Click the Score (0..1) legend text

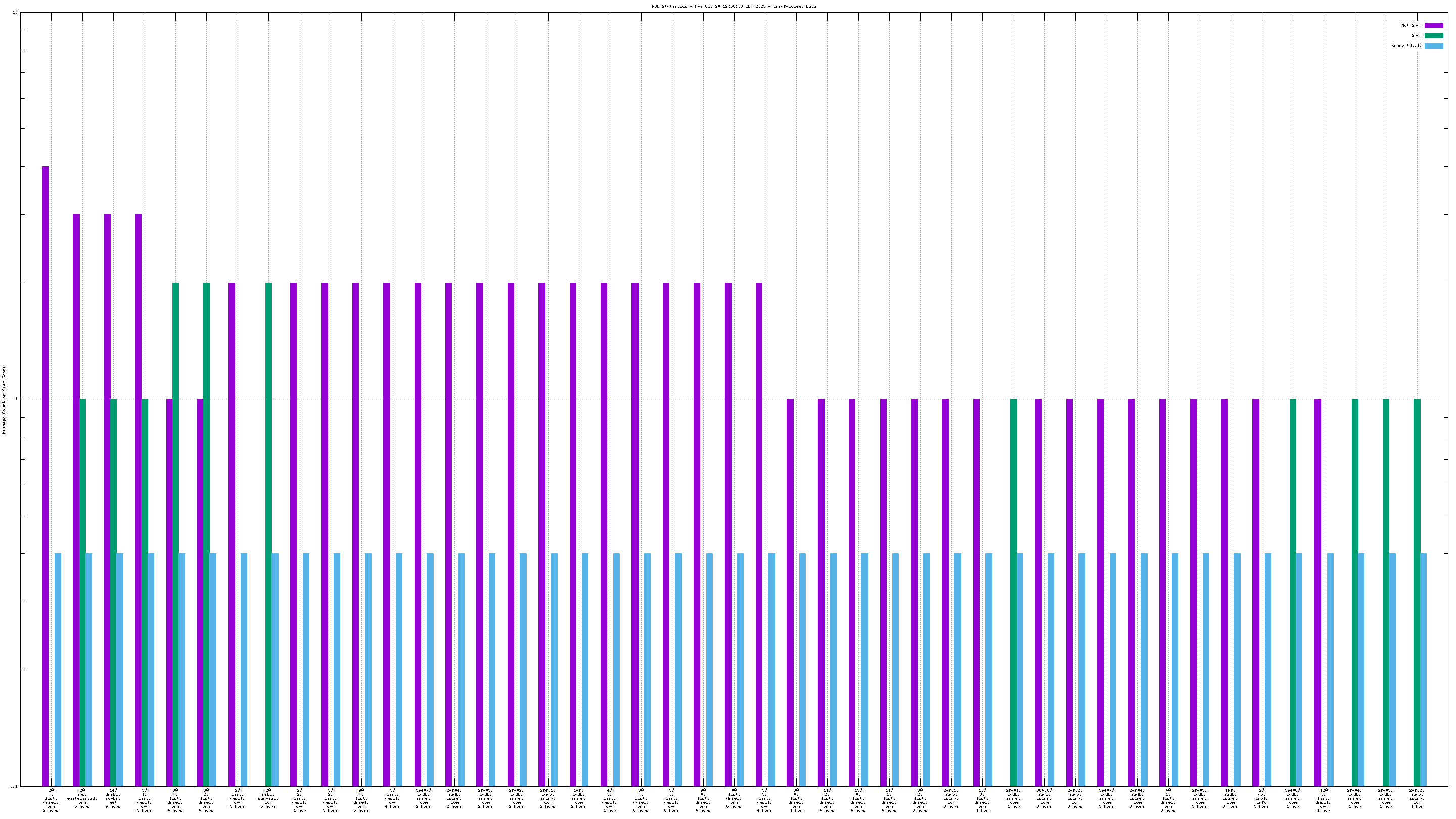(x=1406, y=46)
